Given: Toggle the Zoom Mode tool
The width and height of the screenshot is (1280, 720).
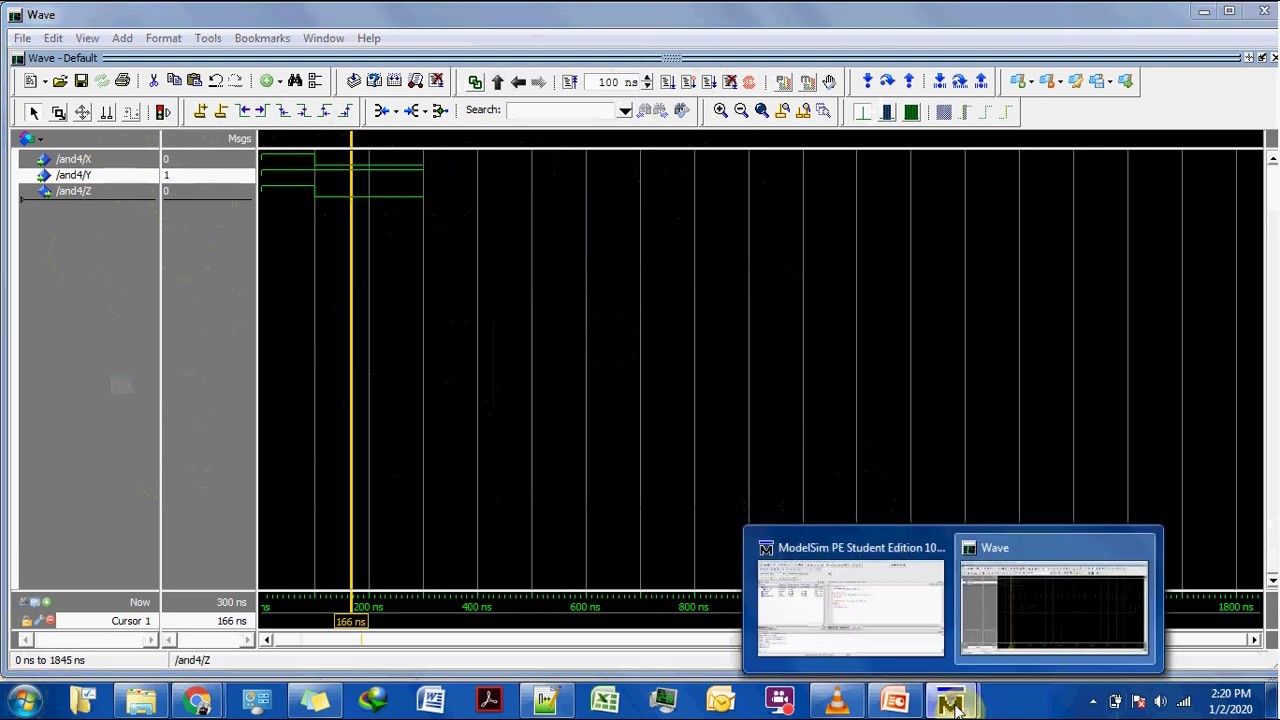Looking at the screenshot, I should pos(58,112).
